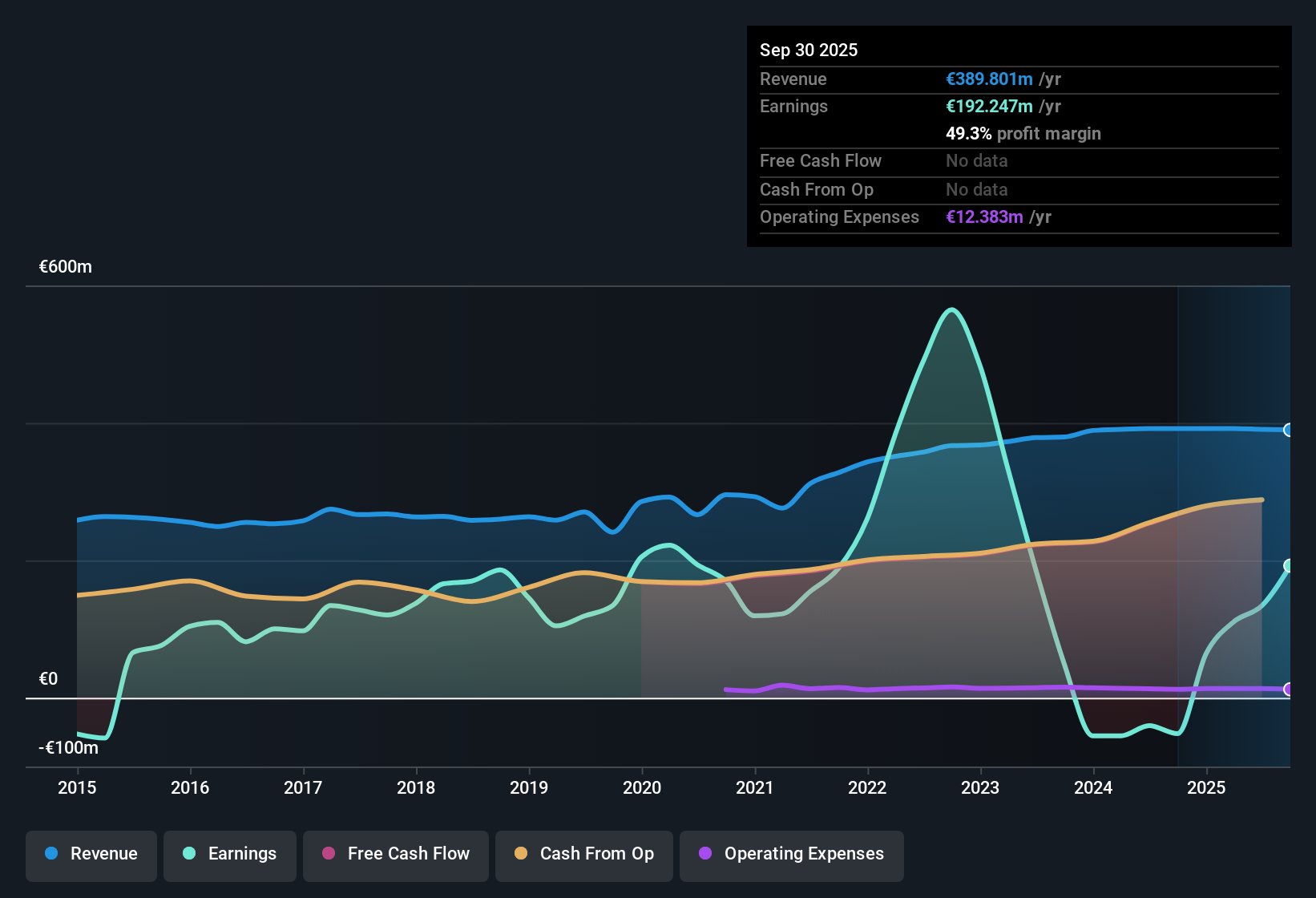Click the 2015 x-axis year label
1316x898 pixels.
point(77,787)
